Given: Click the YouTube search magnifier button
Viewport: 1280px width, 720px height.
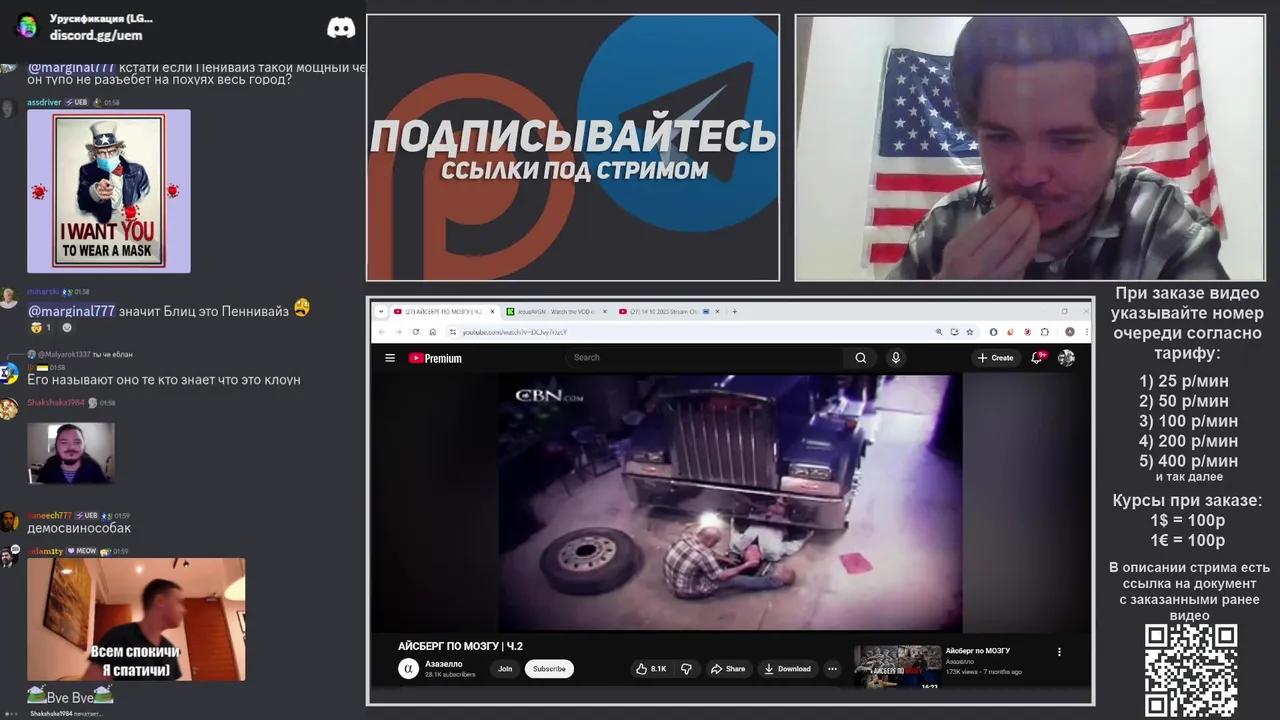Looking at the screenshot, I should (860, 358).
